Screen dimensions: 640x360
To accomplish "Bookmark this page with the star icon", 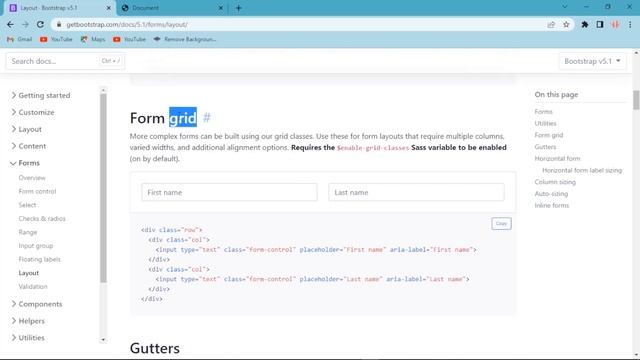I will tap(566, 24).
